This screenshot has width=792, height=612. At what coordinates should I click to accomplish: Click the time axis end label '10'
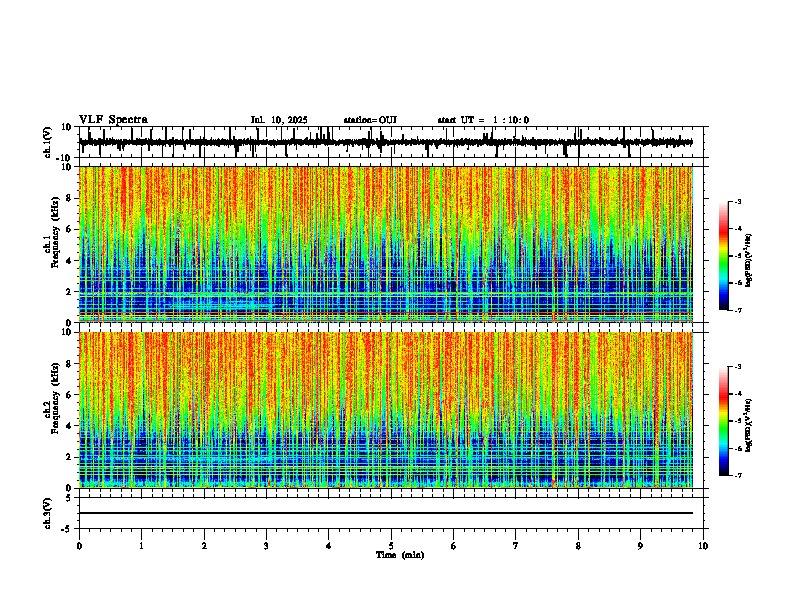point(703,546)
